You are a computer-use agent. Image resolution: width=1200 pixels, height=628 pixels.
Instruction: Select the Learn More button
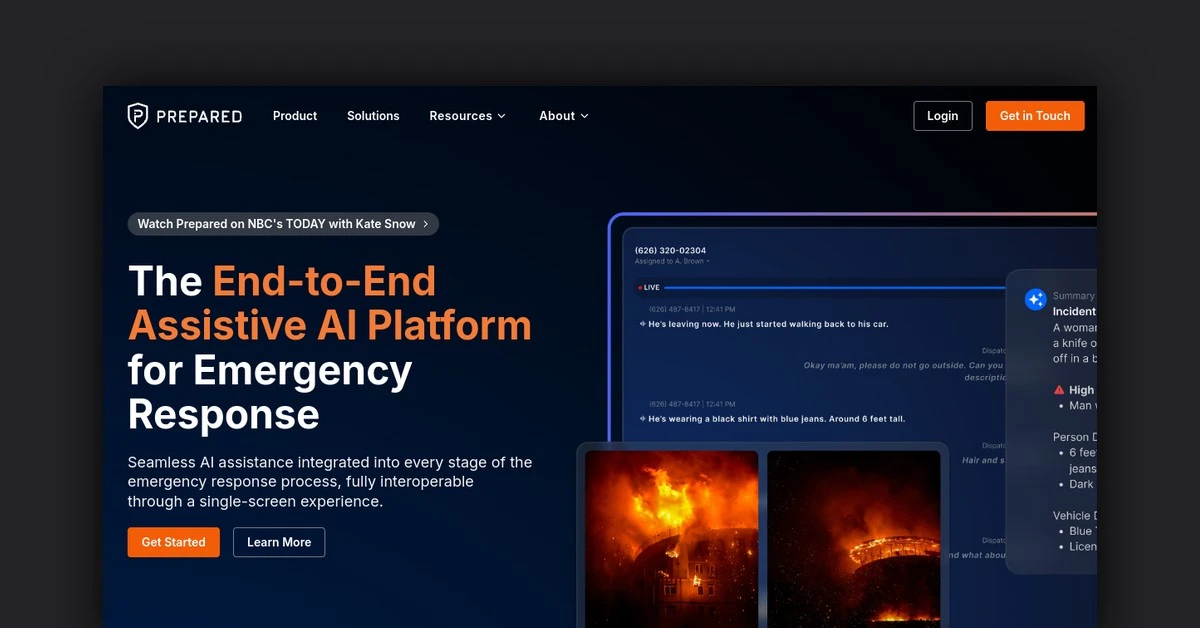click(279, 542)
